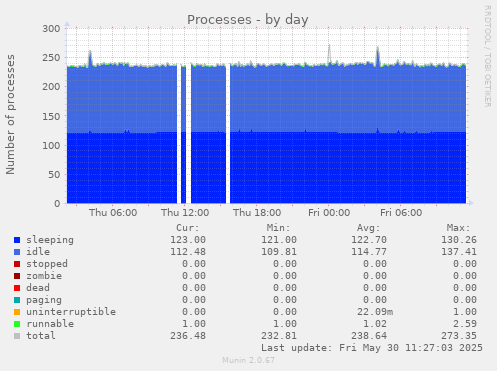Click runnable average value 1.02
497x371 pixels.
tap(375, 324)
